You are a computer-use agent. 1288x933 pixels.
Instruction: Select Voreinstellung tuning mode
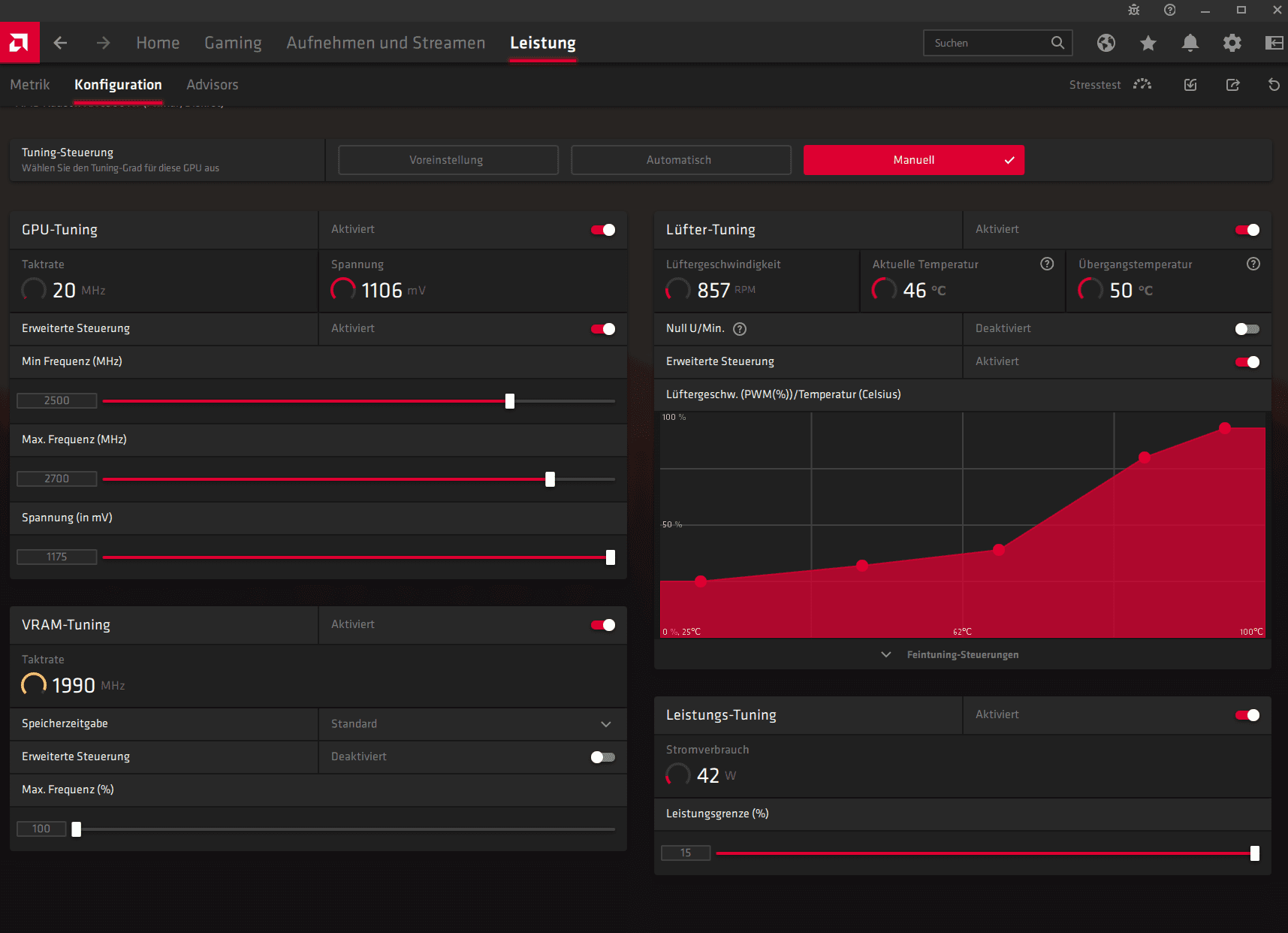(448, 160)
